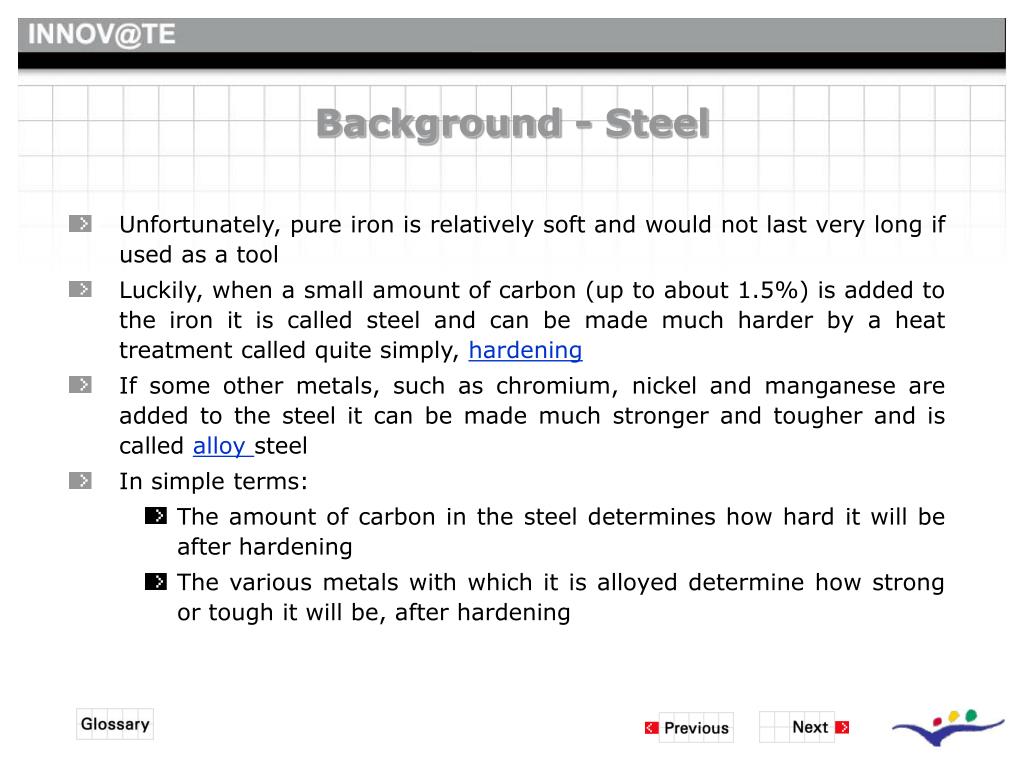
Task: Click the text 'after hardening' under the carbon sub-bullet
Action: (x=264, y=547)
